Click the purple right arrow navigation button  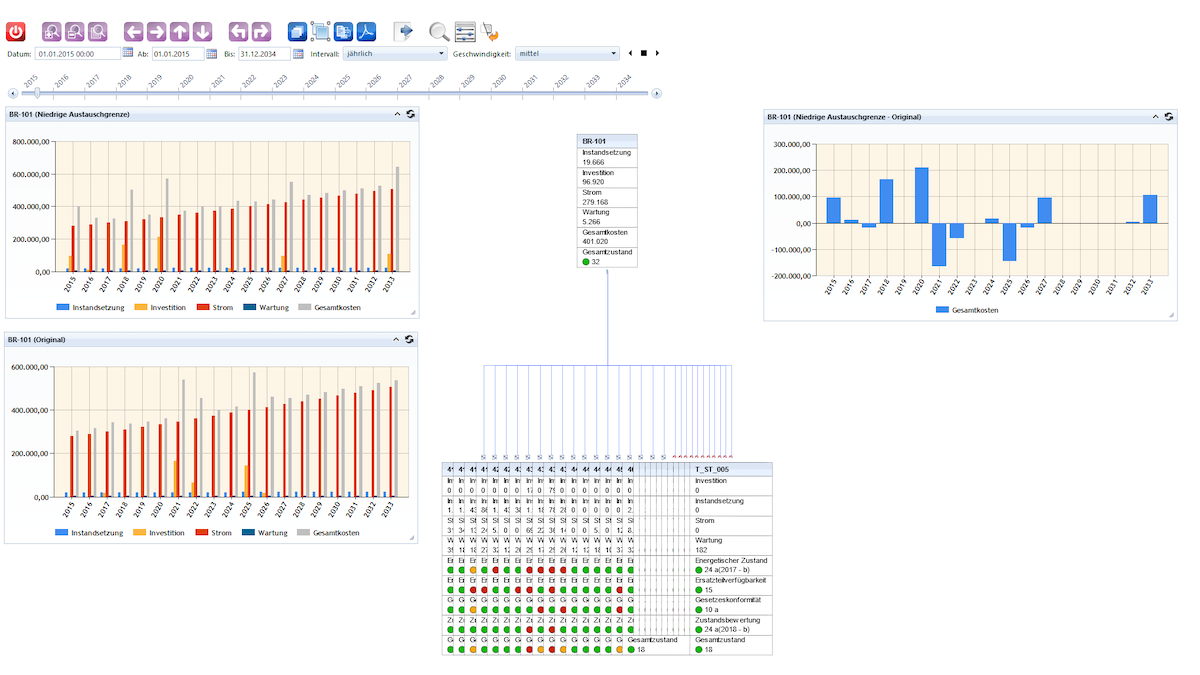coord(157,31)
